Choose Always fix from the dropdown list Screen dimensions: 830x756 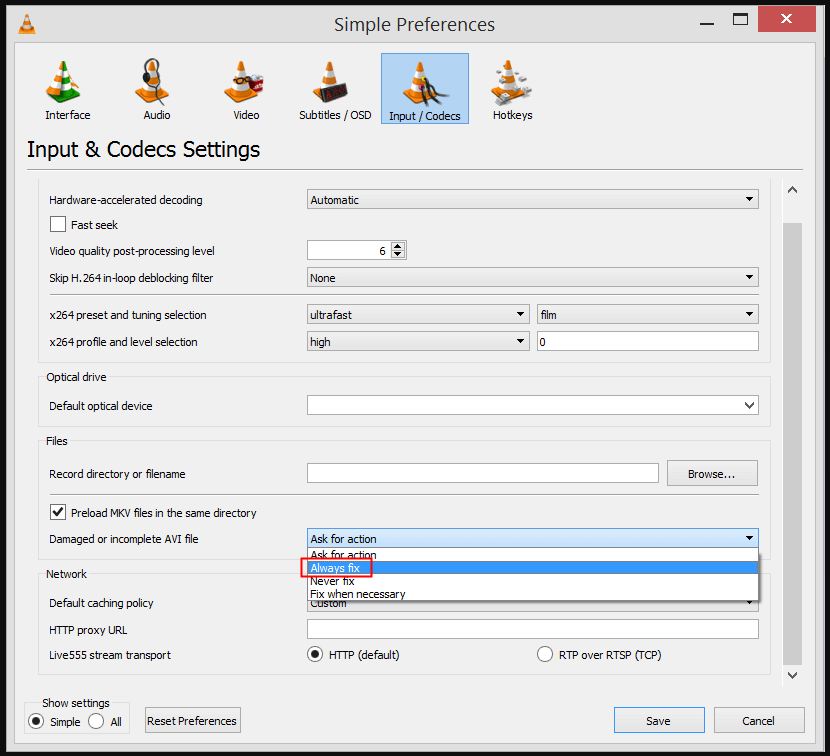[x=335, y=568]
